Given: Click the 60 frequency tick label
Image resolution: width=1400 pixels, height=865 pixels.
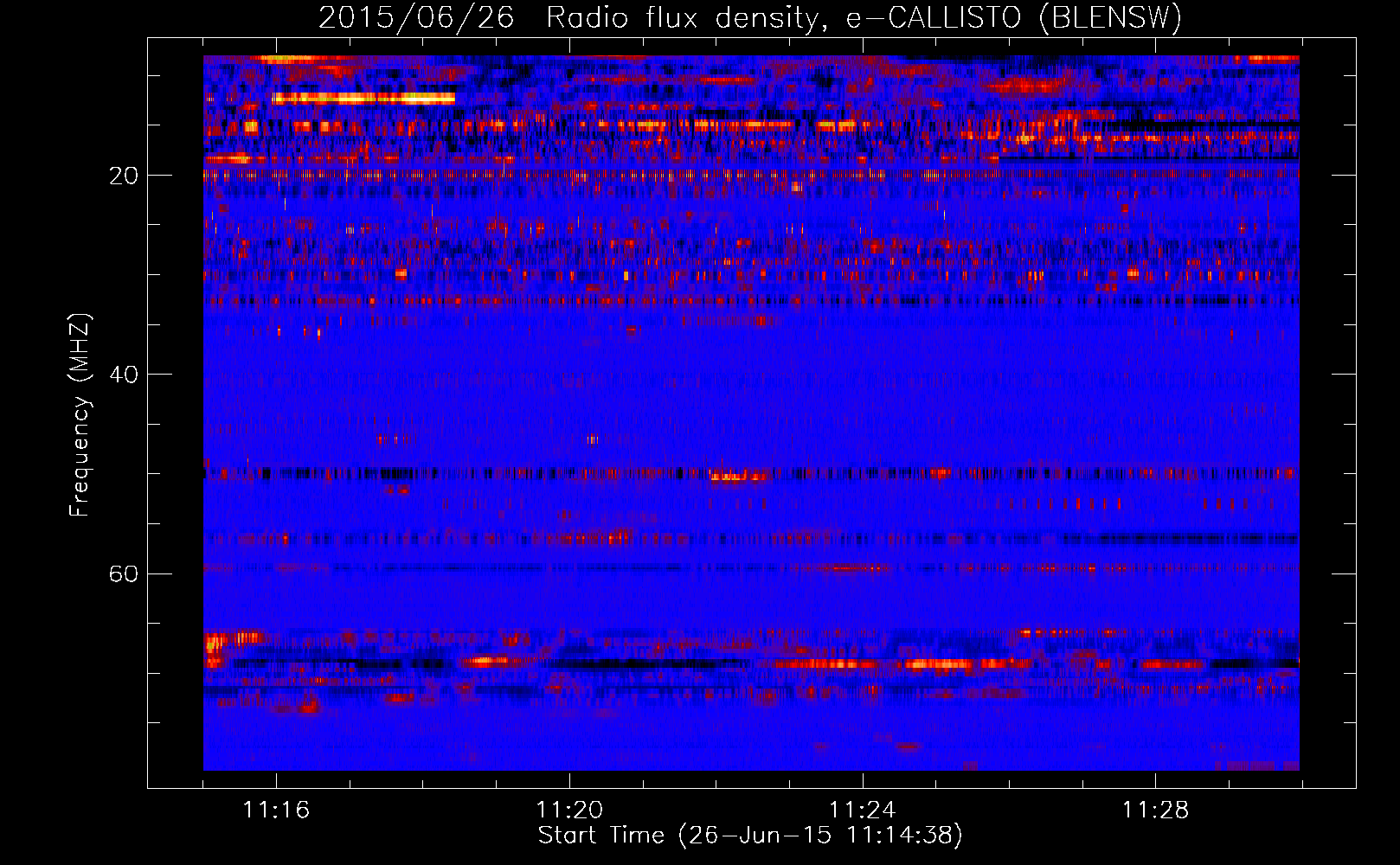Looking at the screenshot, I should (124, 573).
